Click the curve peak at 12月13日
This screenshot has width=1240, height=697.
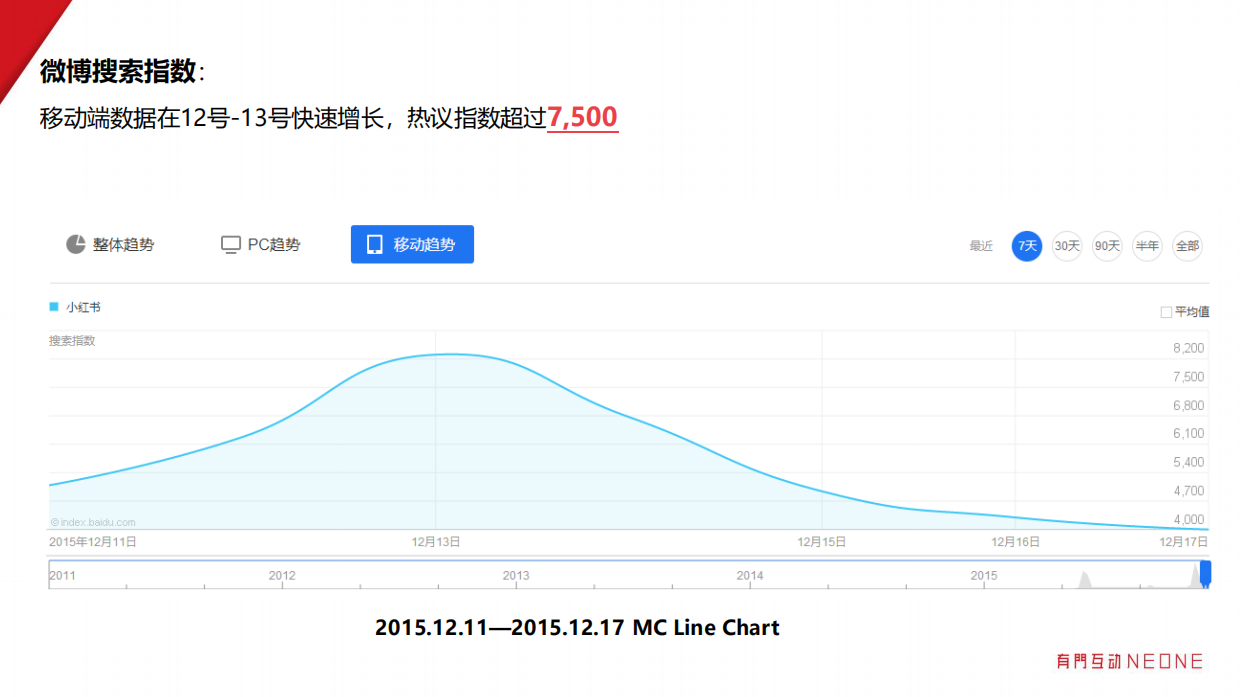pos(437,354)
